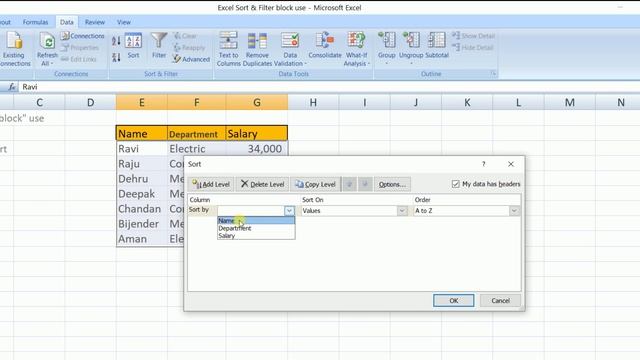Click the Move Down arrow in Sort dialog

point(365,184)
